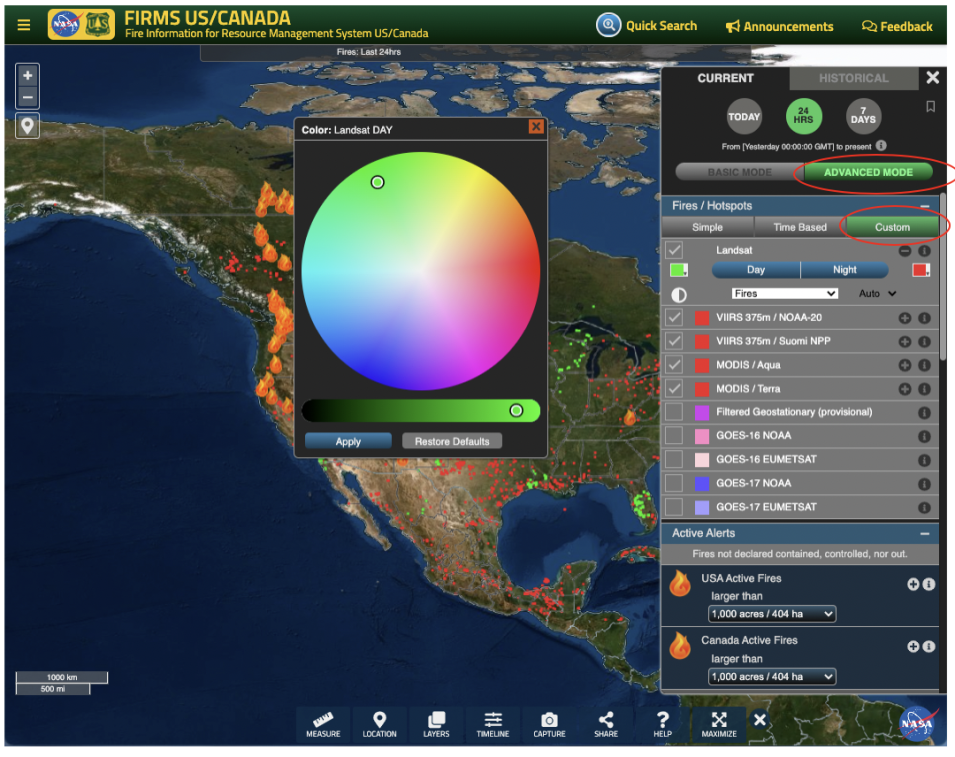955x757 pixels.
Task: Open the Landsat Day green color swatch
Action: [x=678, y=270]
